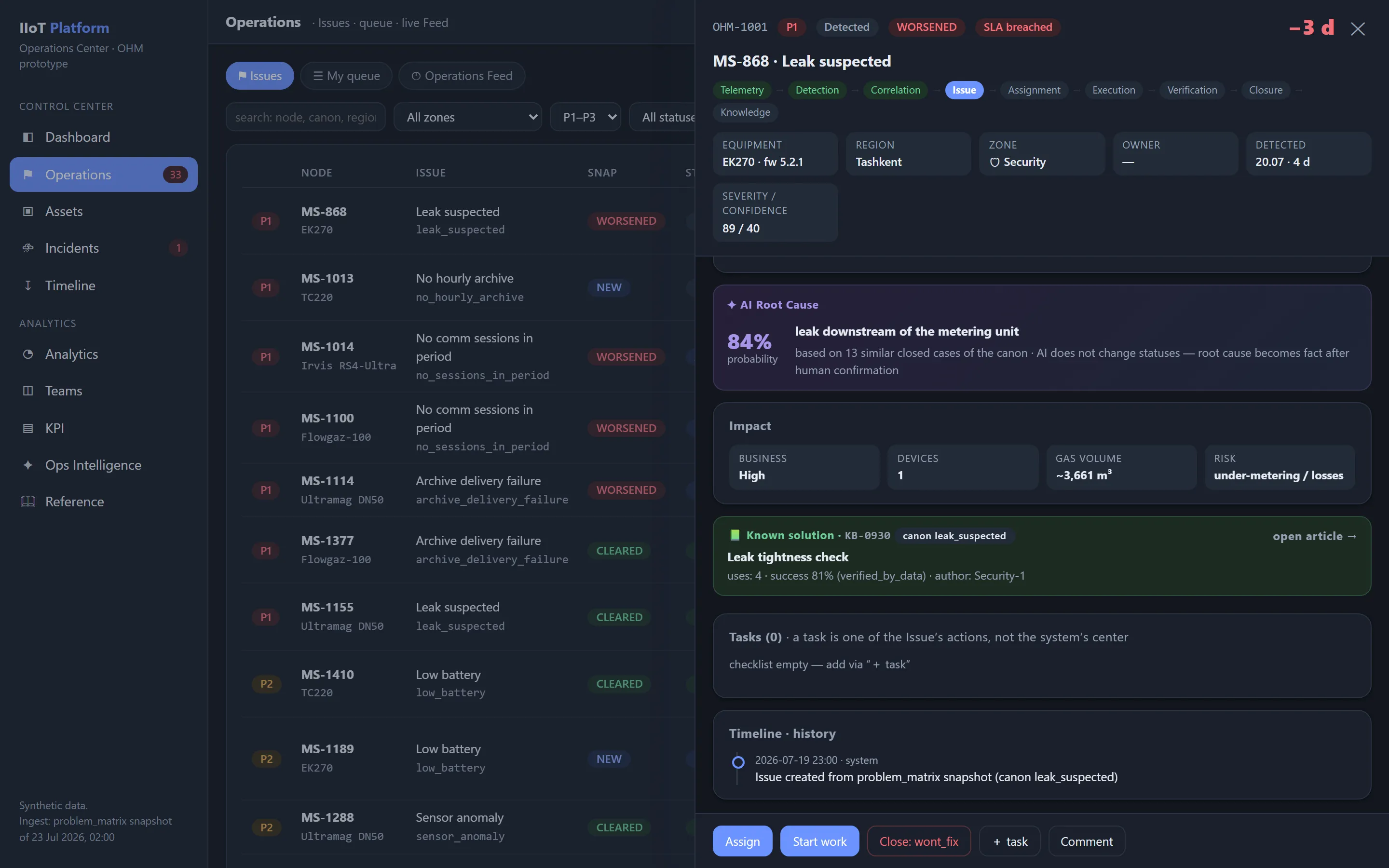
Task: Click the canon leak_suspected tag
Action: [x=954, y=536]
